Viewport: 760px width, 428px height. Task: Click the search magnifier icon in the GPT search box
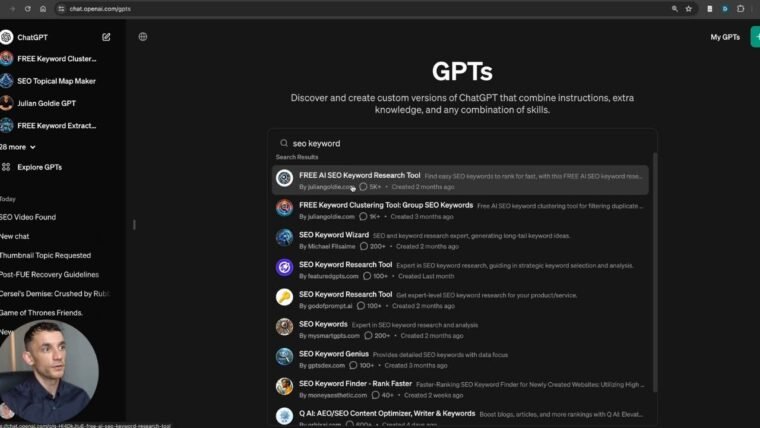click(x=284, y=143)
